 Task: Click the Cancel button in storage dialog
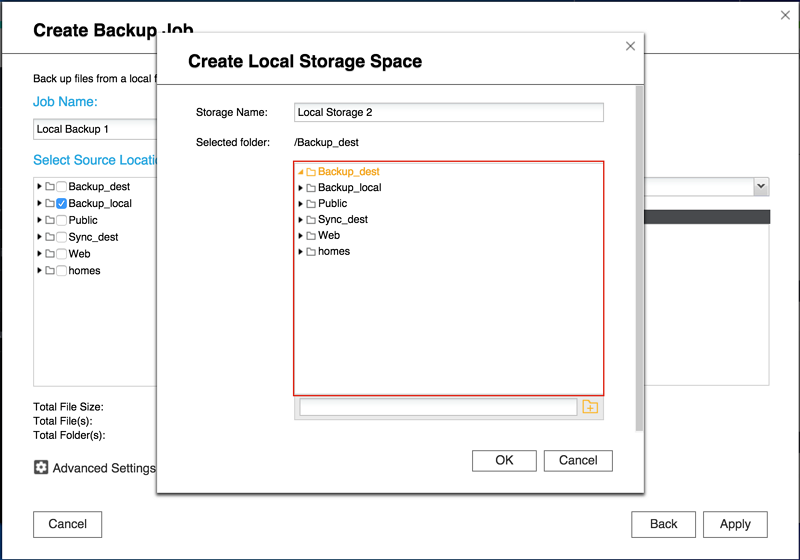tap(578, 460)
